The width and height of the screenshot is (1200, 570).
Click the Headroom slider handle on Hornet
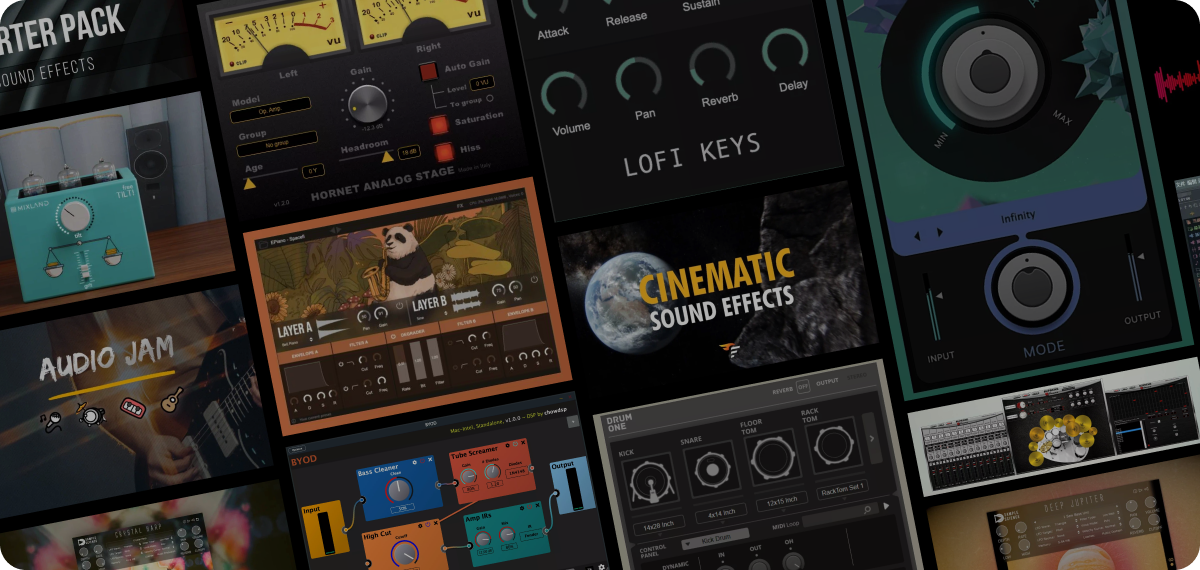tap(387, 155)
